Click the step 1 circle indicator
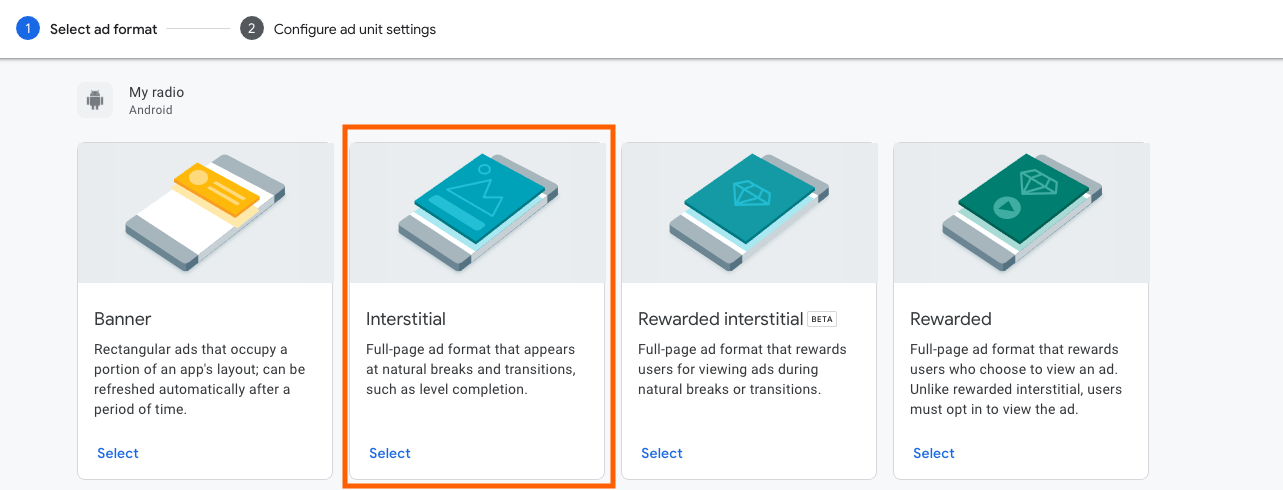1283x490 pixels. (x=28, y=29)
